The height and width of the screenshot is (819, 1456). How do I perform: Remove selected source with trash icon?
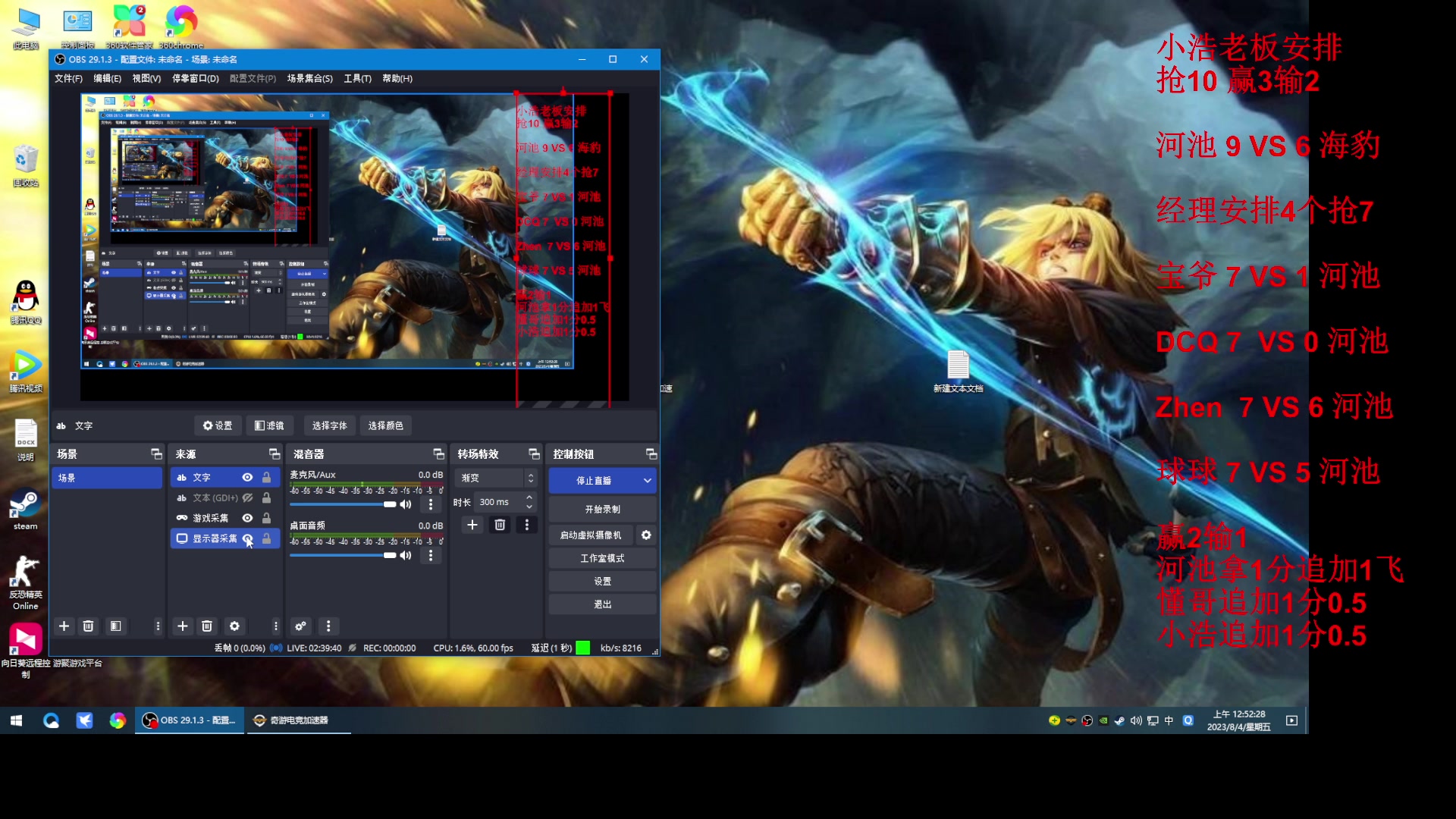tap(206, 626)
